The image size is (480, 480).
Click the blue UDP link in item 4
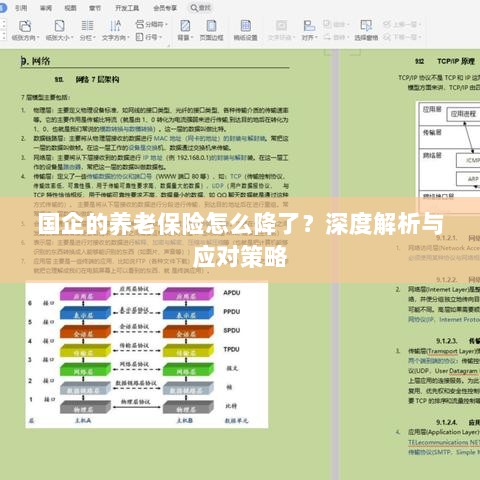pos(218,186)
